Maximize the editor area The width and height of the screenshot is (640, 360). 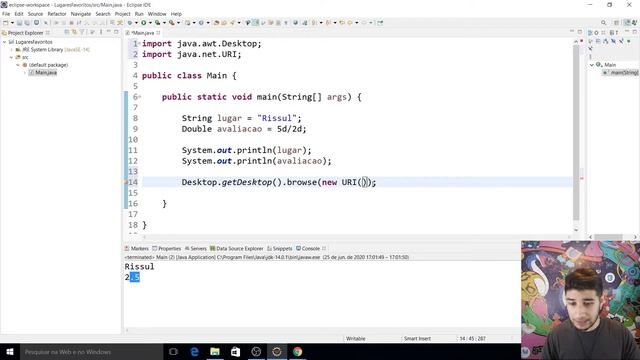tap(580, 32)
